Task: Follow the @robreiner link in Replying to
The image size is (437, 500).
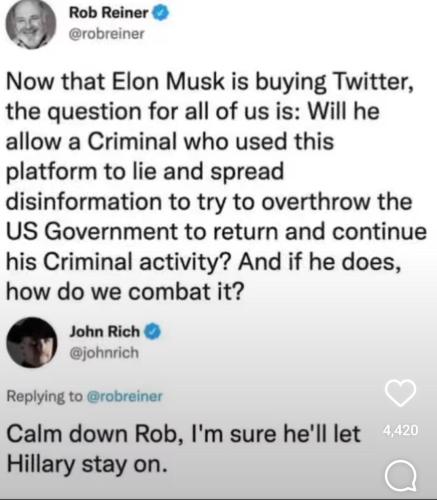Action: point(124,396)
